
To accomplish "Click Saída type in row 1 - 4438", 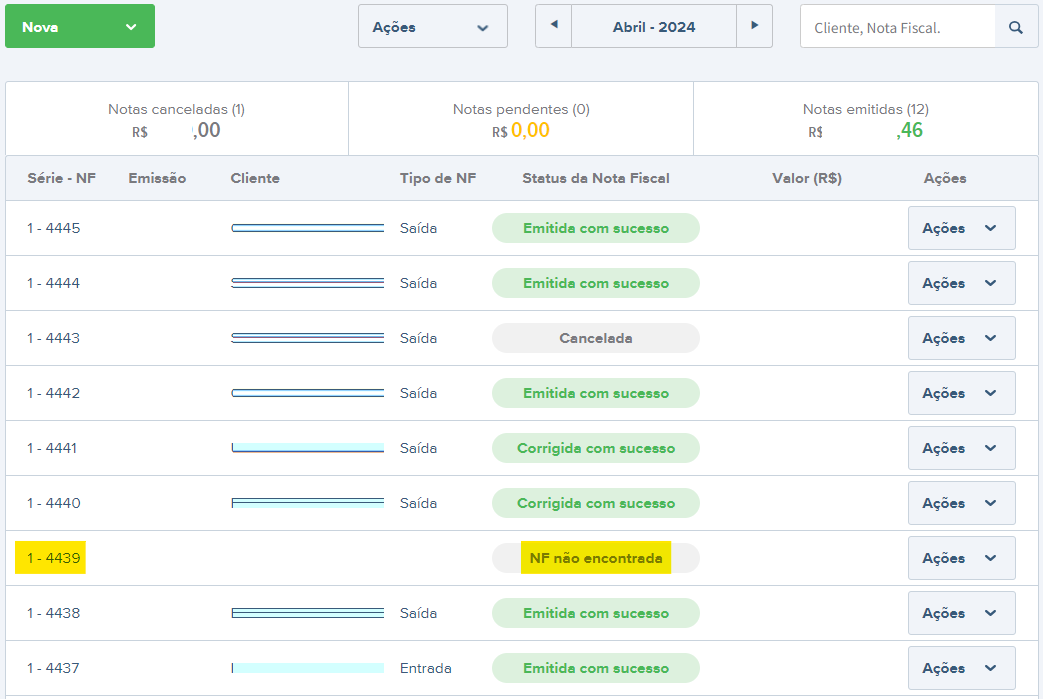I will coord(418,613).
